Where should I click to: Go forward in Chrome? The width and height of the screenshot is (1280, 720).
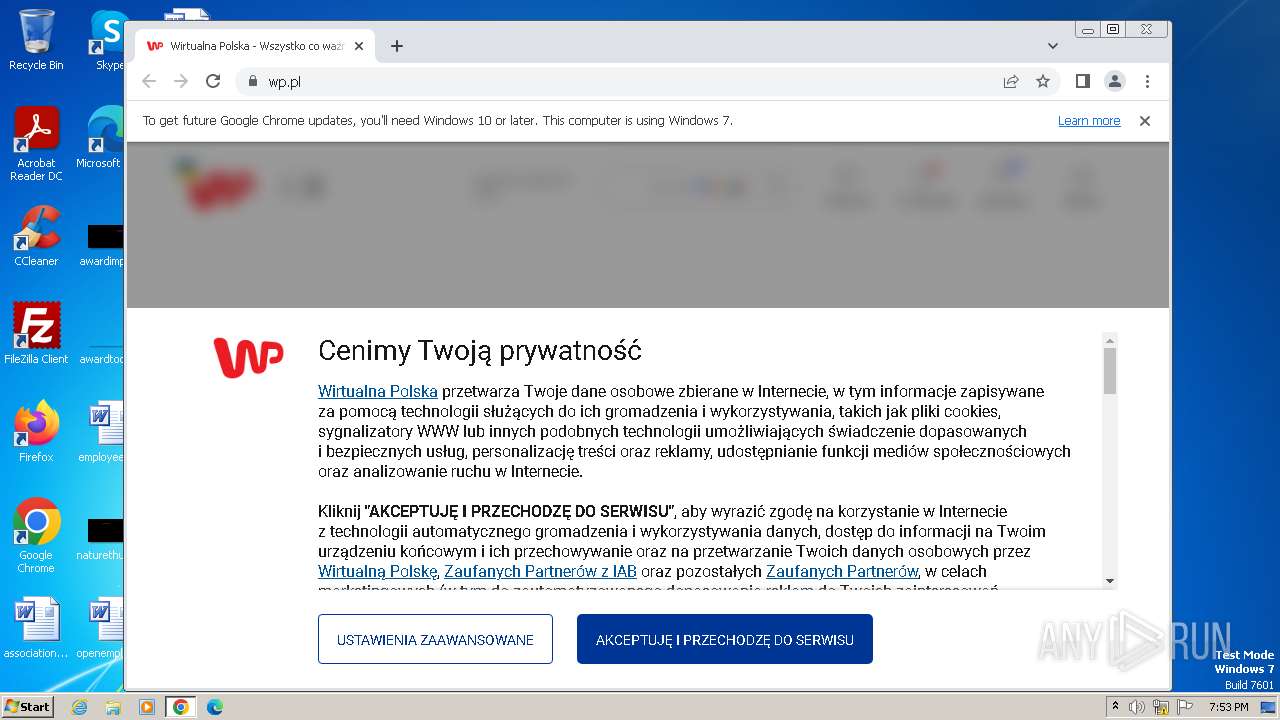[181, 82]
